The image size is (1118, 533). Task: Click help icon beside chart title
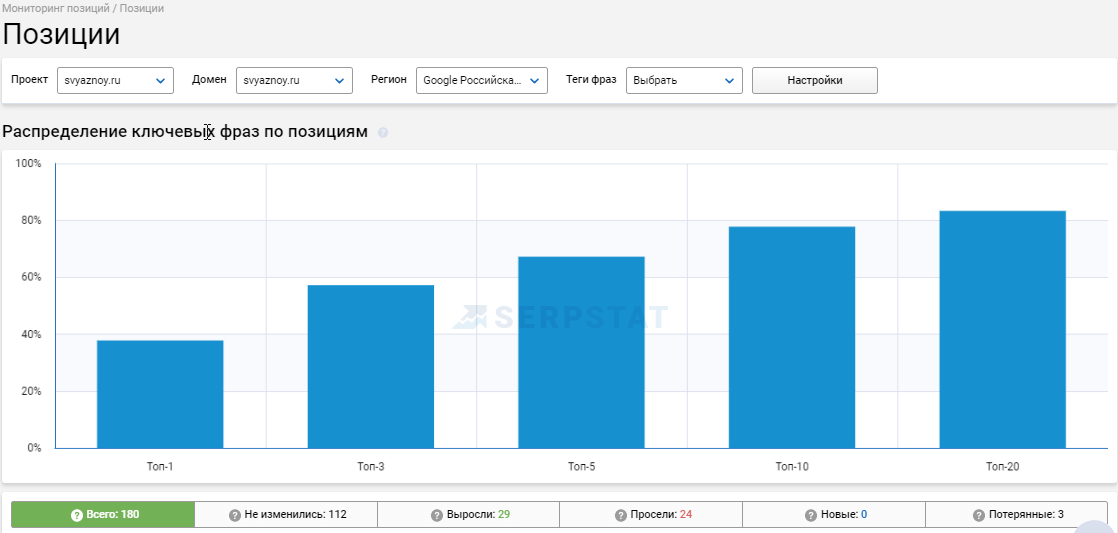[383, 133]
